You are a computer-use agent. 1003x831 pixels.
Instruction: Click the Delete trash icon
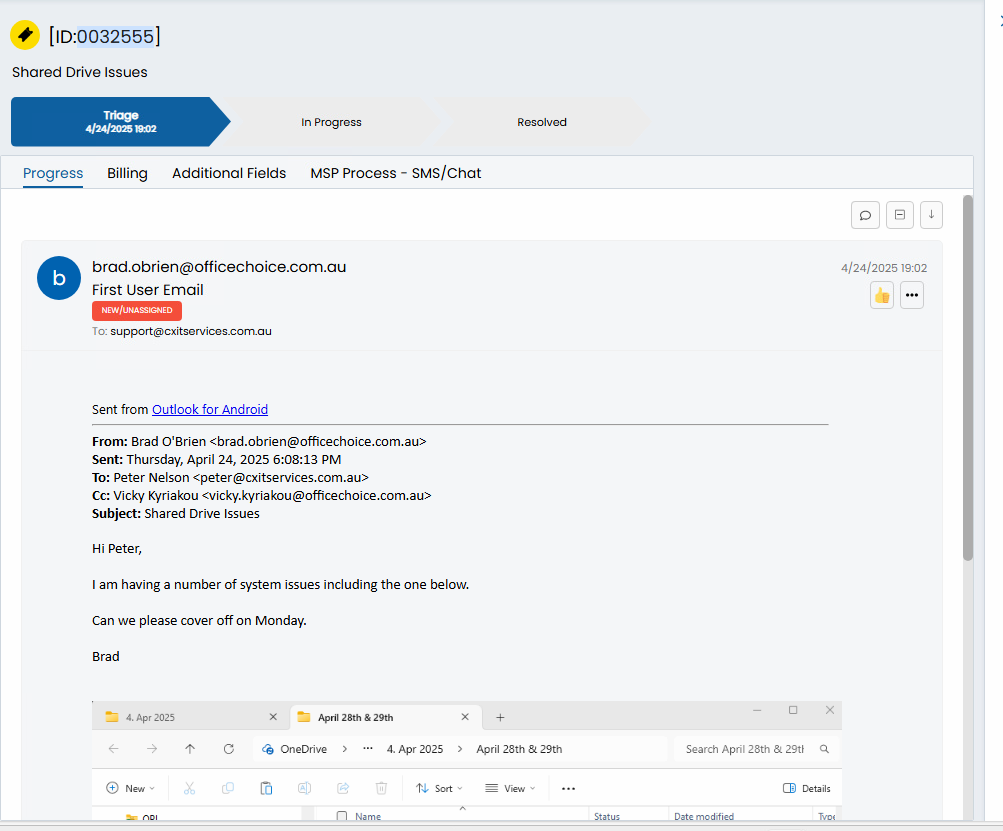(x=381, y=788)
